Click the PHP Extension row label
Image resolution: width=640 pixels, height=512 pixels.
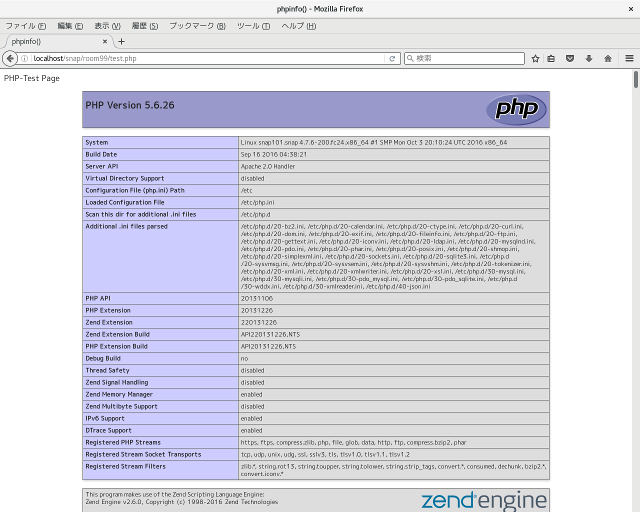108,310
